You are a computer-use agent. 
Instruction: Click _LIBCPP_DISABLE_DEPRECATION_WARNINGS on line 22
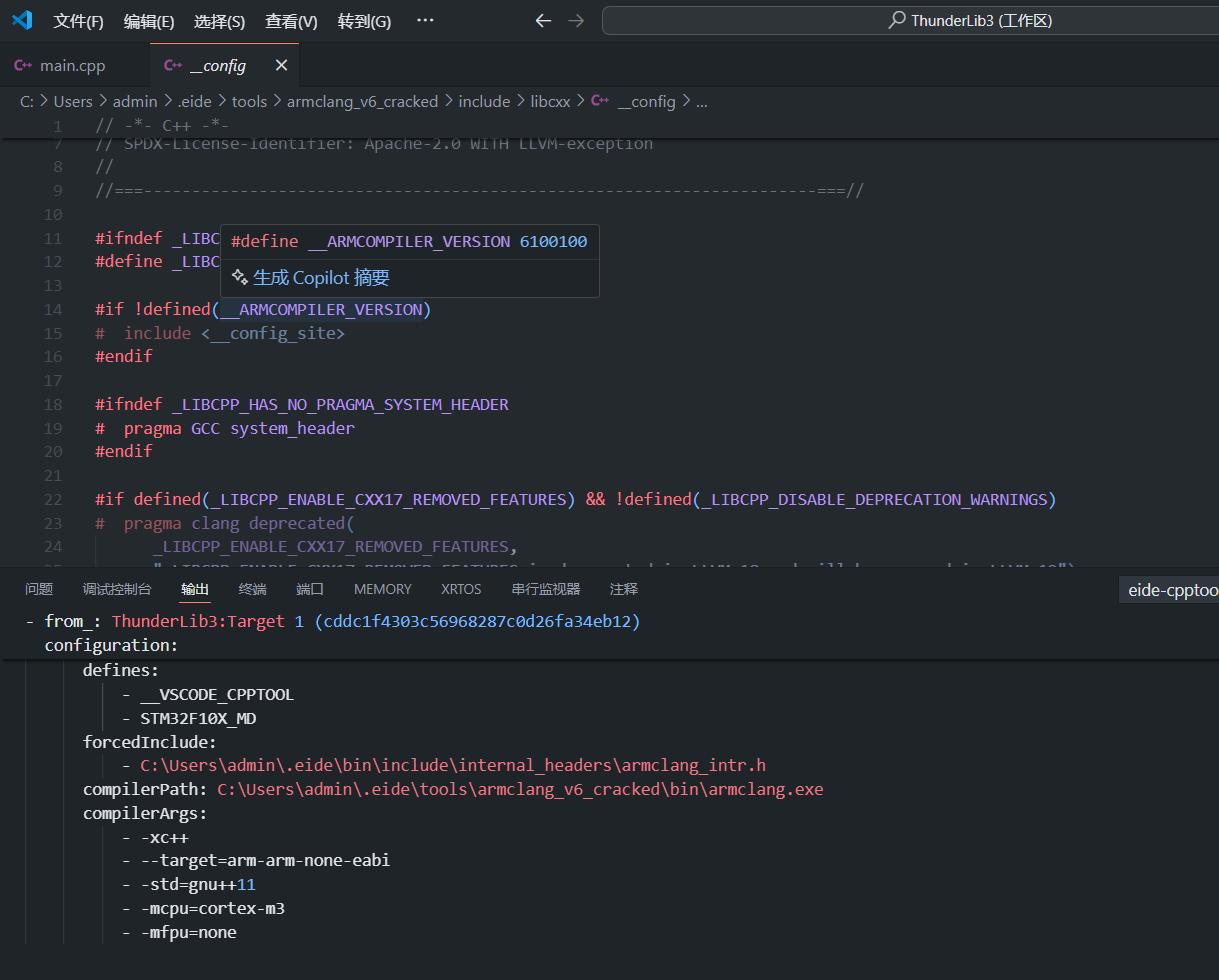coord(874,499)
